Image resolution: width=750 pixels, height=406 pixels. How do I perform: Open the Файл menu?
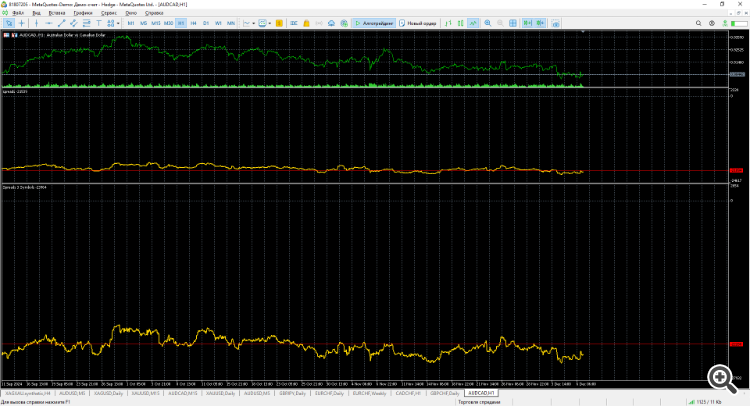click(x=18, y=13)
